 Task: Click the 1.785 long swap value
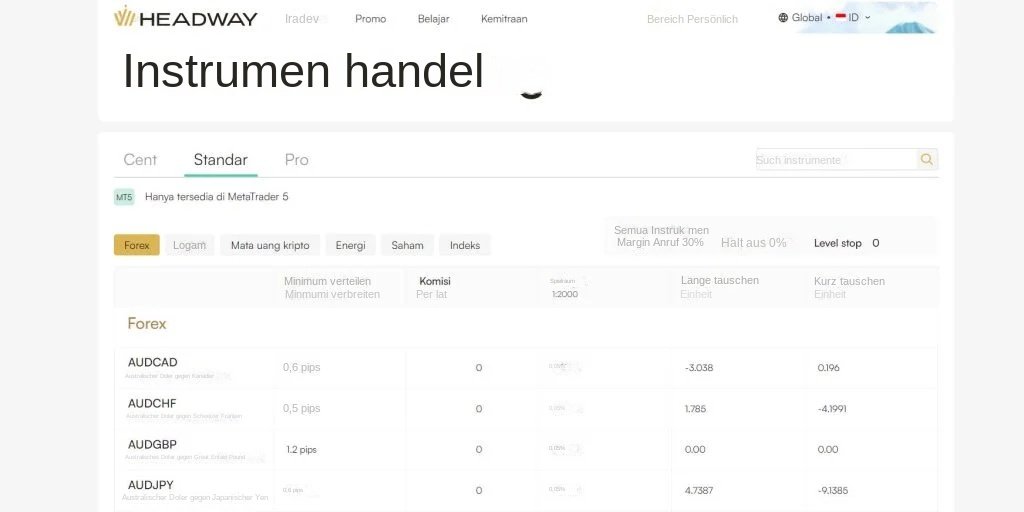click(x=696, y=409)
